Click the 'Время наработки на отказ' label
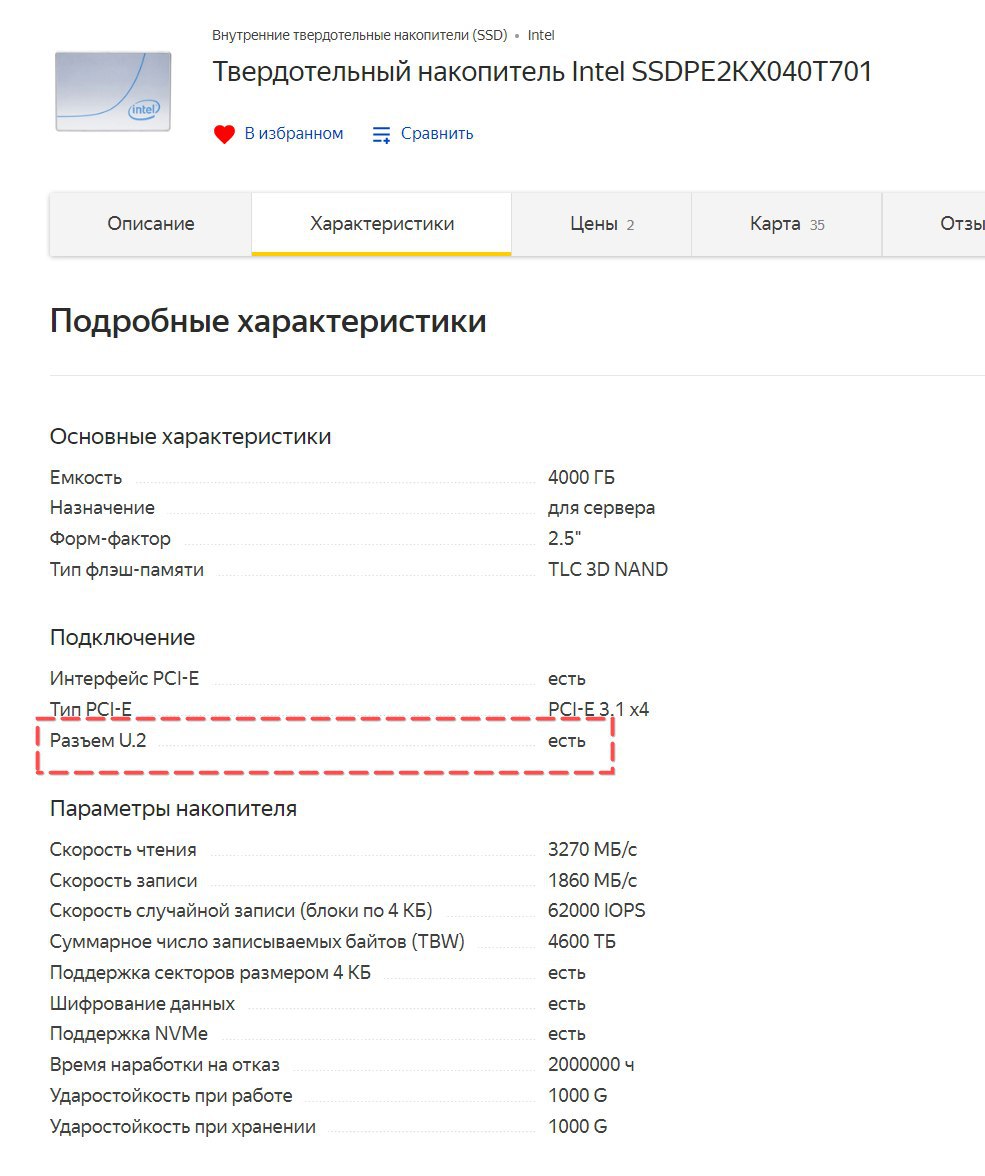The width and height of the screenshot is (985, 1176). (x=164, y=1065)
